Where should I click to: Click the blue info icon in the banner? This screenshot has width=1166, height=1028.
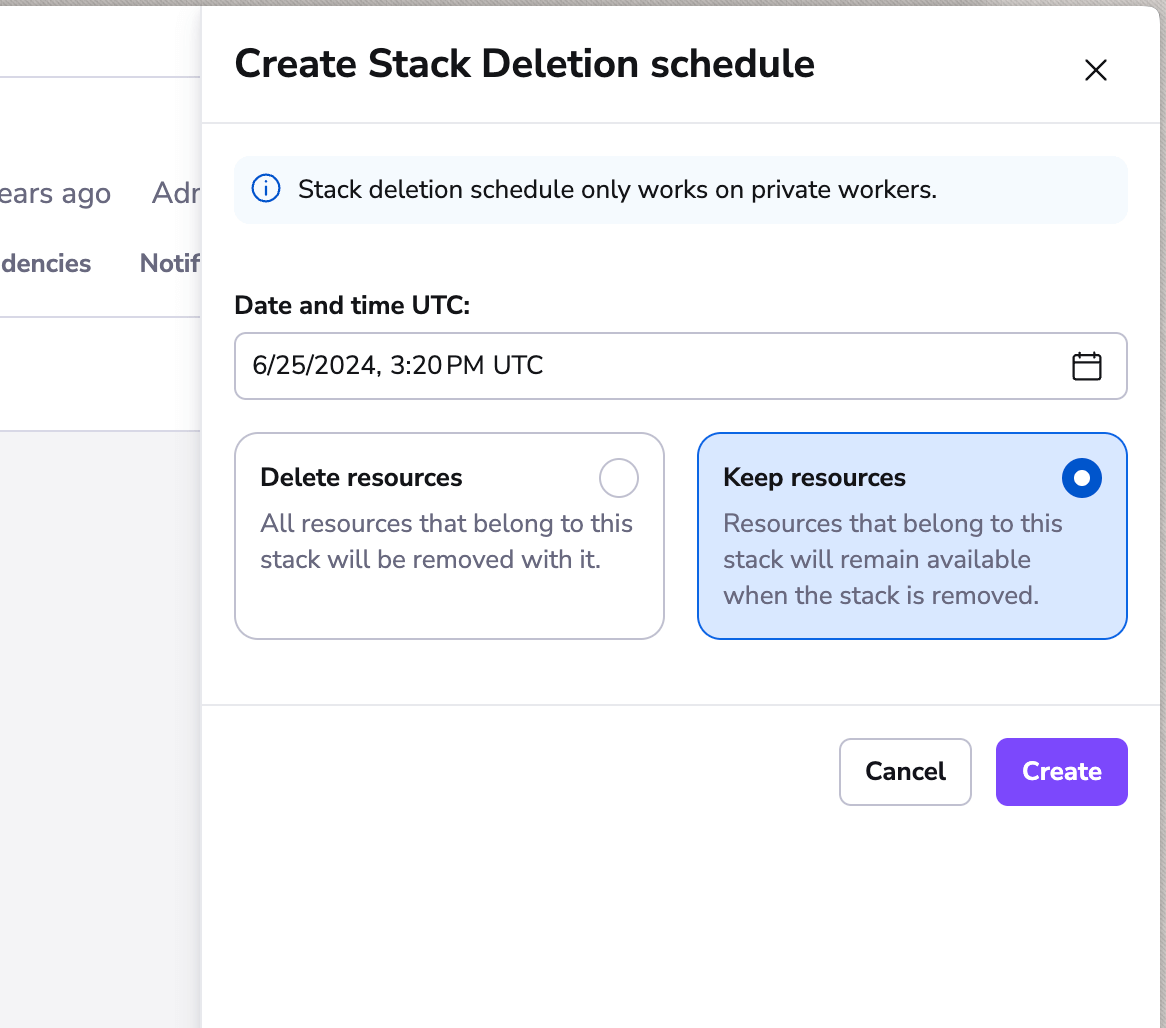(x=265, y=188)
